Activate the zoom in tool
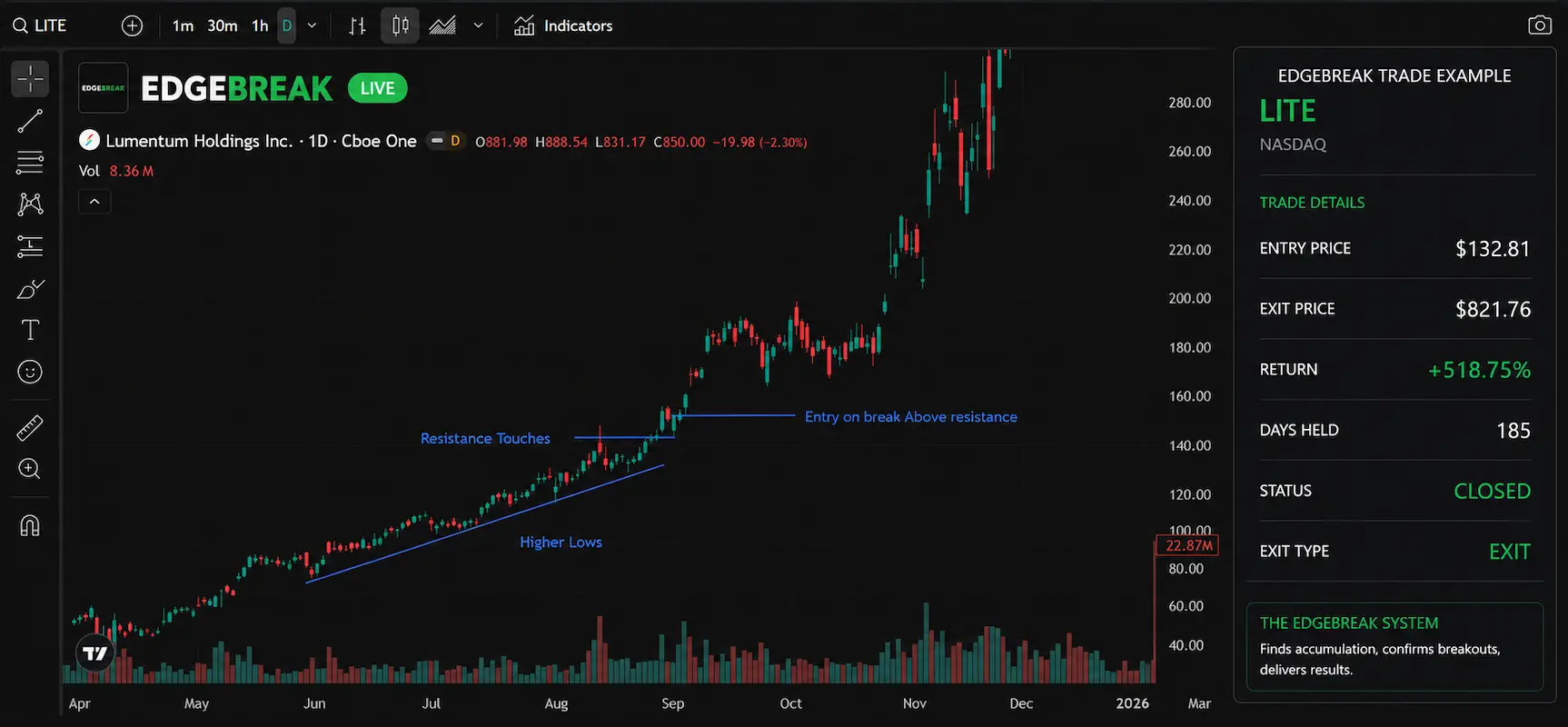This screenshot has width=1568, height=727. point(30,469)
